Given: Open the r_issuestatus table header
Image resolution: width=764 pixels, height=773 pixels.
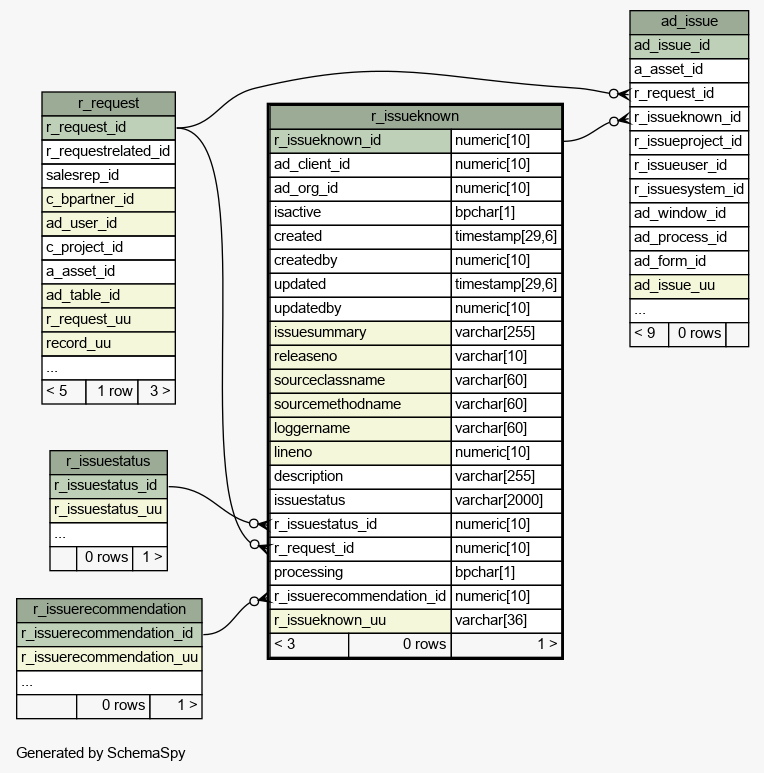Looking at the screenshot, I should tap(108, 461).
